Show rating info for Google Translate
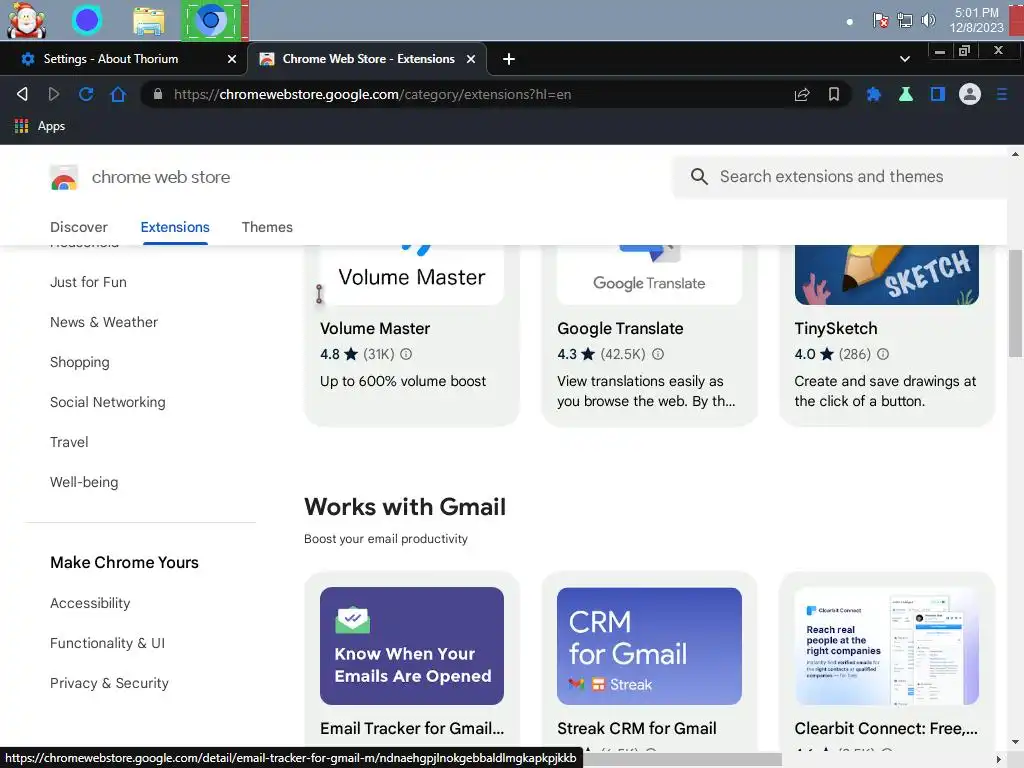The height and width of the screenshot is (768, 1024). pos(658,354)
